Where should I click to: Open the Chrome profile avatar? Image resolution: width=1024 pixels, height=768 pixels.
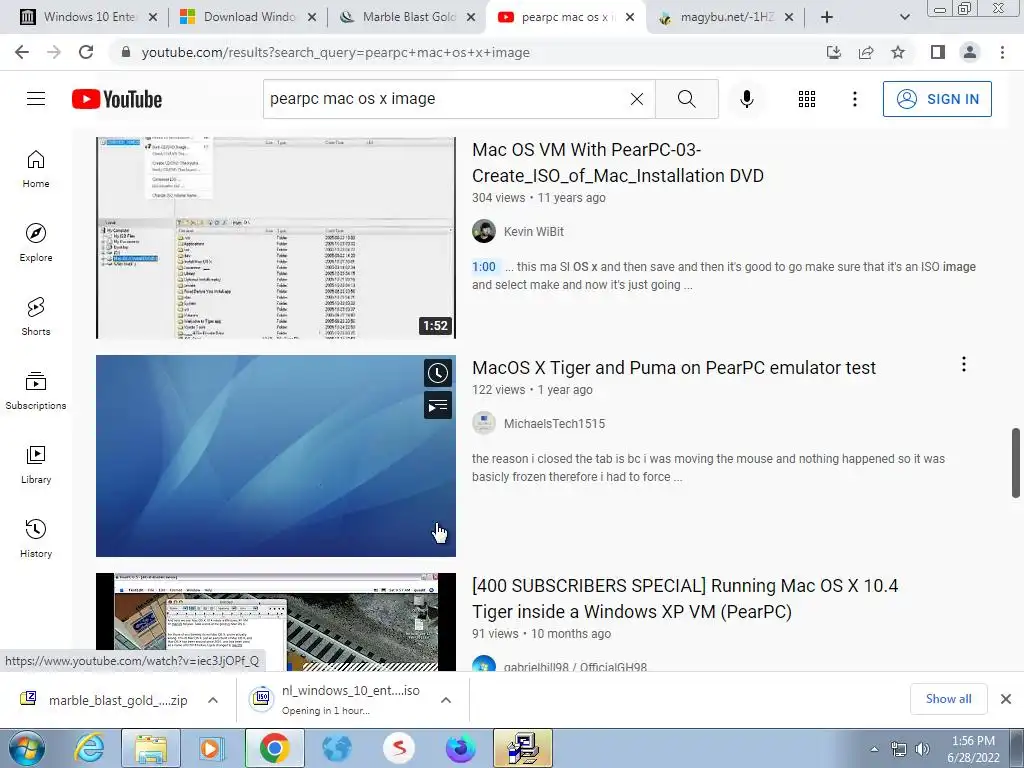tap(970, 52)
